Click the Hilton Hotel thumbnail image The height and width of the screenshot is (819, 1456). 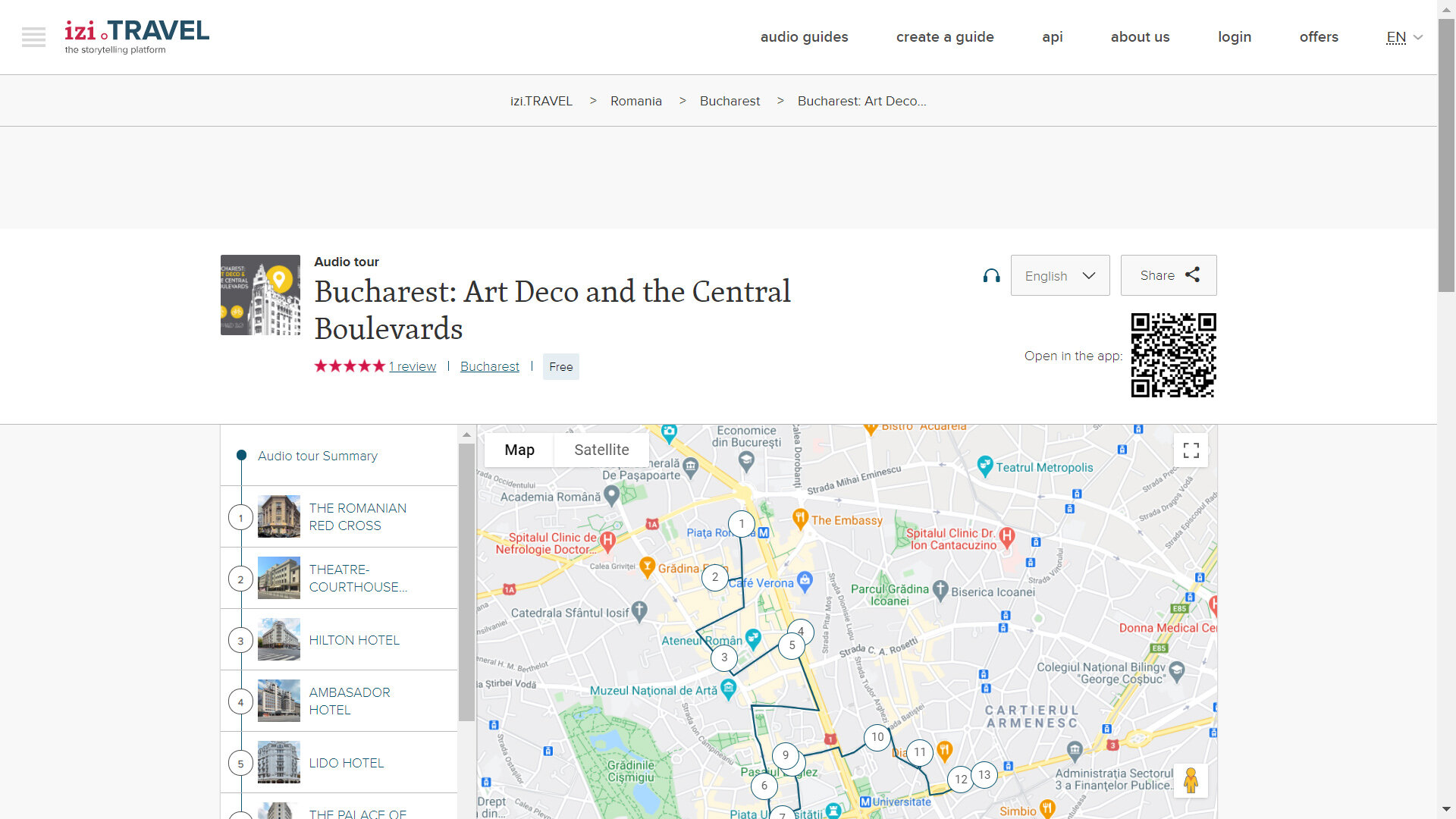coord(279,639)
